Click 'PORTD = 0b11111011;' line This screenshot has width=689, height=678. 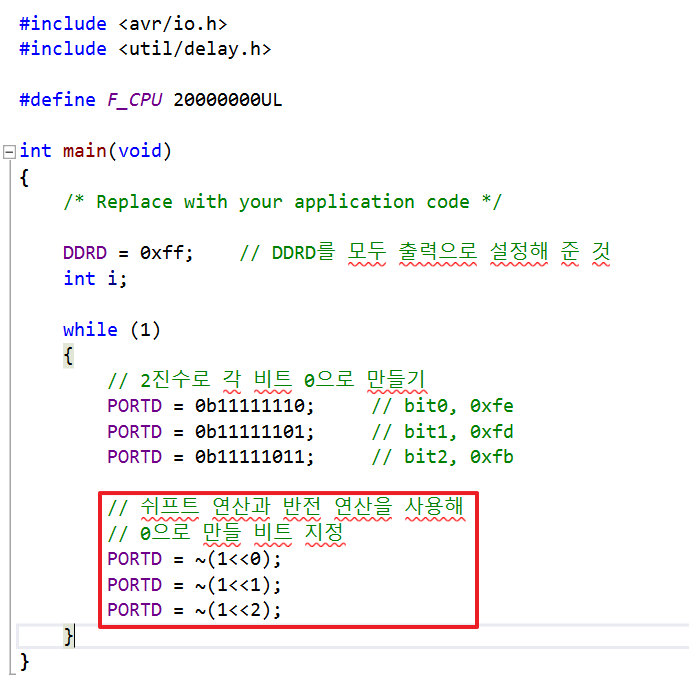211,457
